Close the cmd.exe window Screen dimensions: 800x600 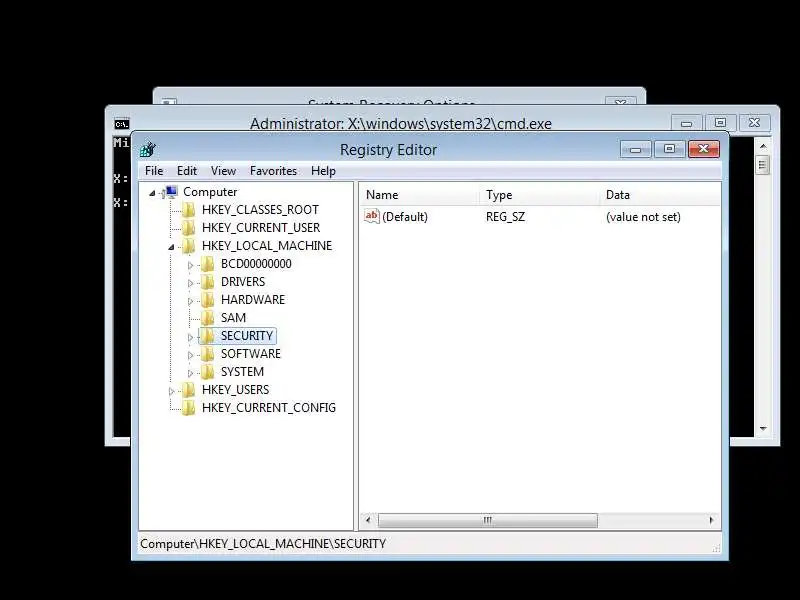tap(754, 123)
